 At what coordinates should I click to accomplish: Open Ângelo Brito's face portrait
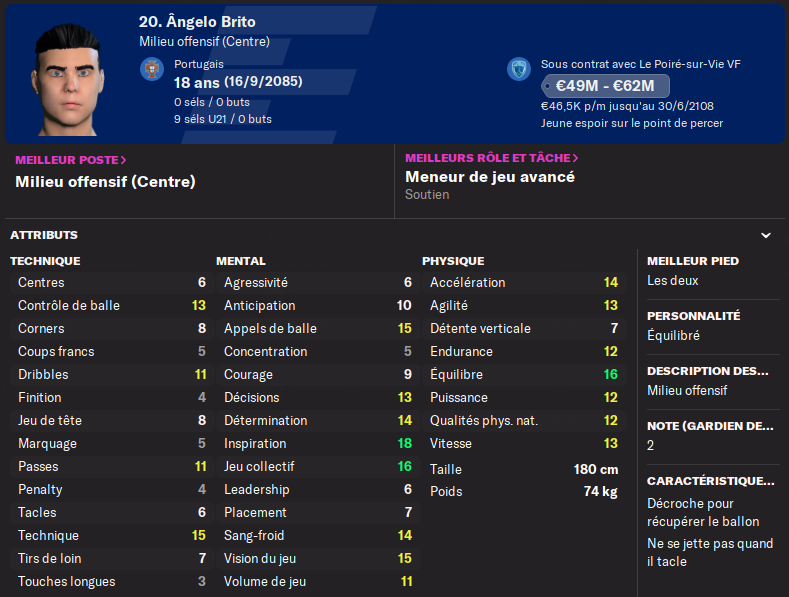pos(68,80)
